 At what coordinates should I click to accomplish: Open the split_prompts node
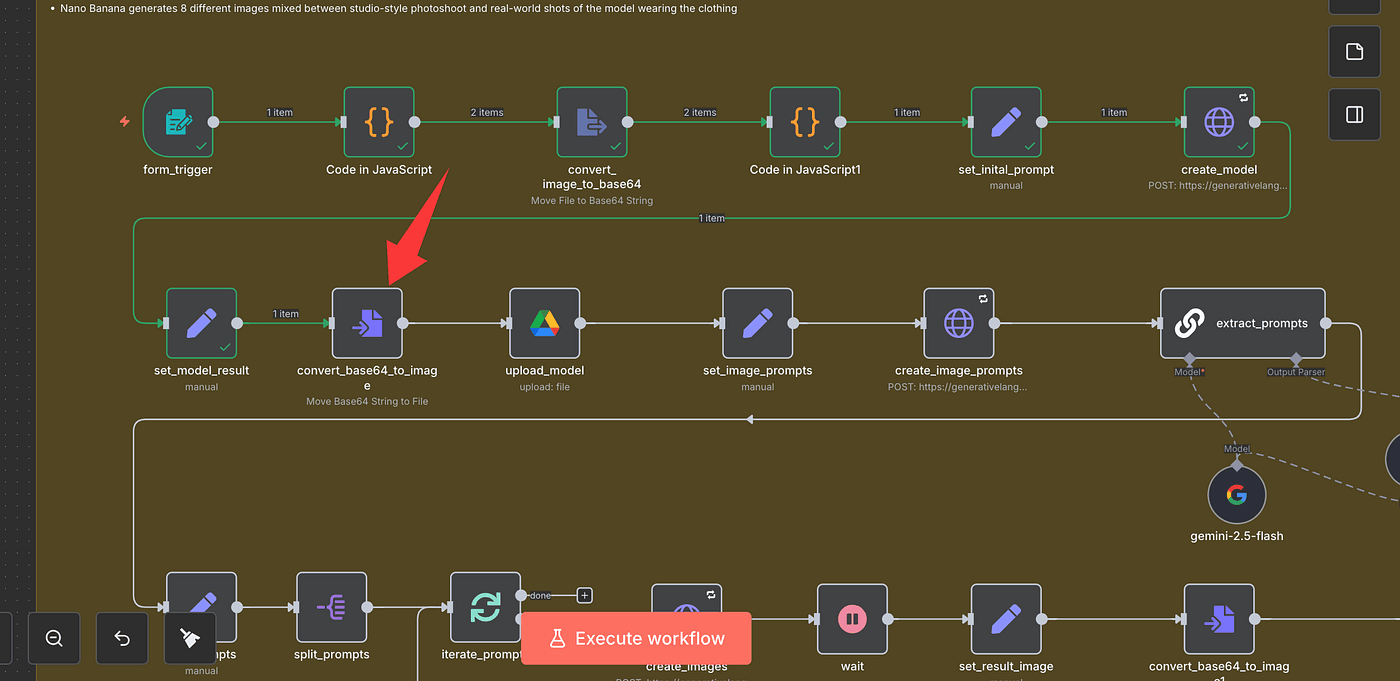331,607
